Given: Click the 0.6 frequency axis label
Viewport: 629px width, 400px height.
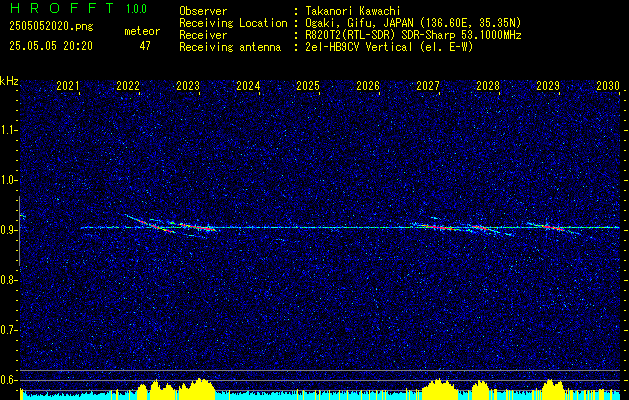Looking at the screenshot, I should 8,380.
